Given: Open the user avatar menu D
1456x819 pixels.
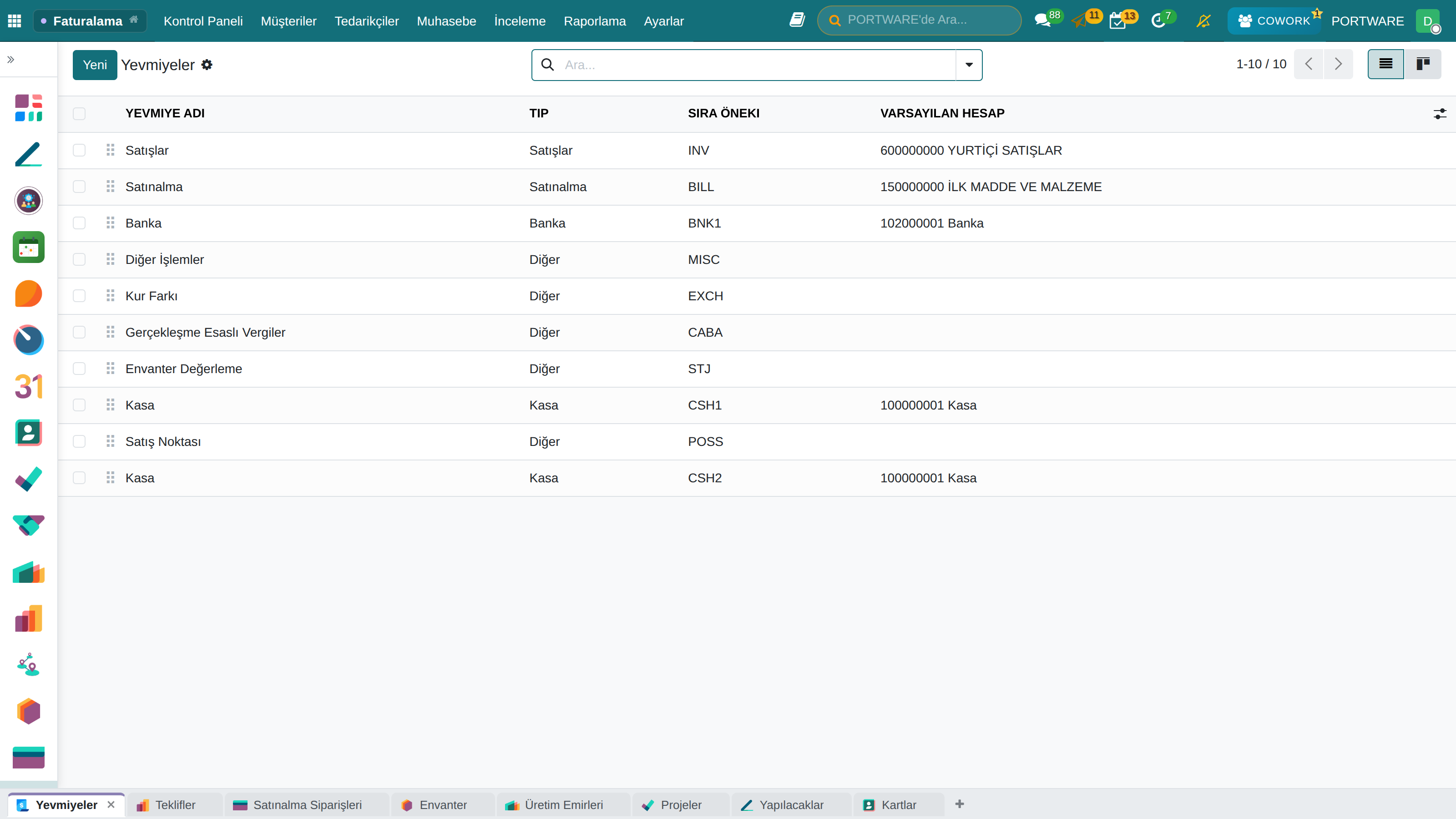Looking at the screenshot, I should pos(1428,21).
